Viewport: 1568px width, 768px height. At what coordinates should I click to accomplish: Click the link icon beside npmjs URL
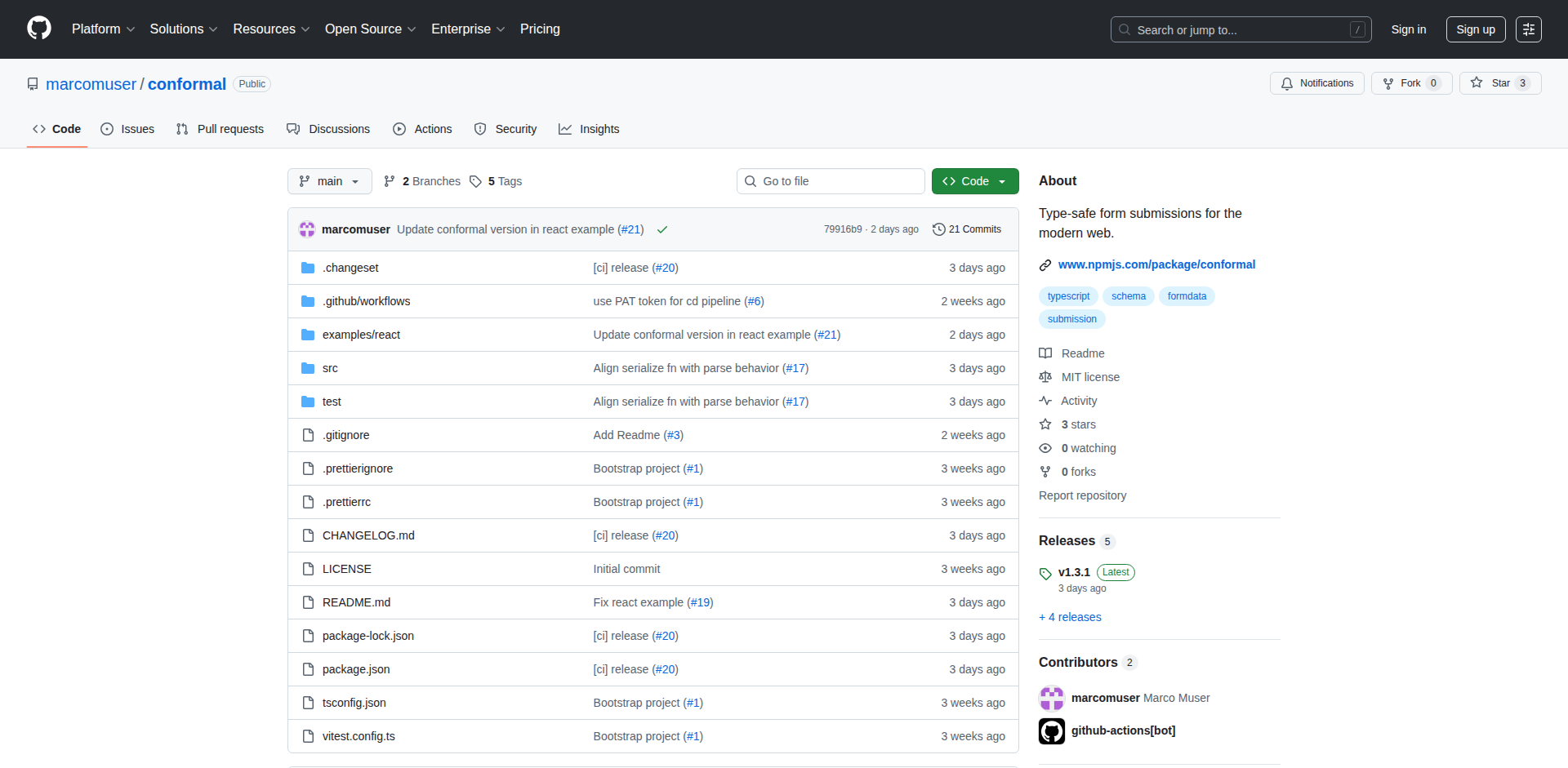pos(1045,265)
